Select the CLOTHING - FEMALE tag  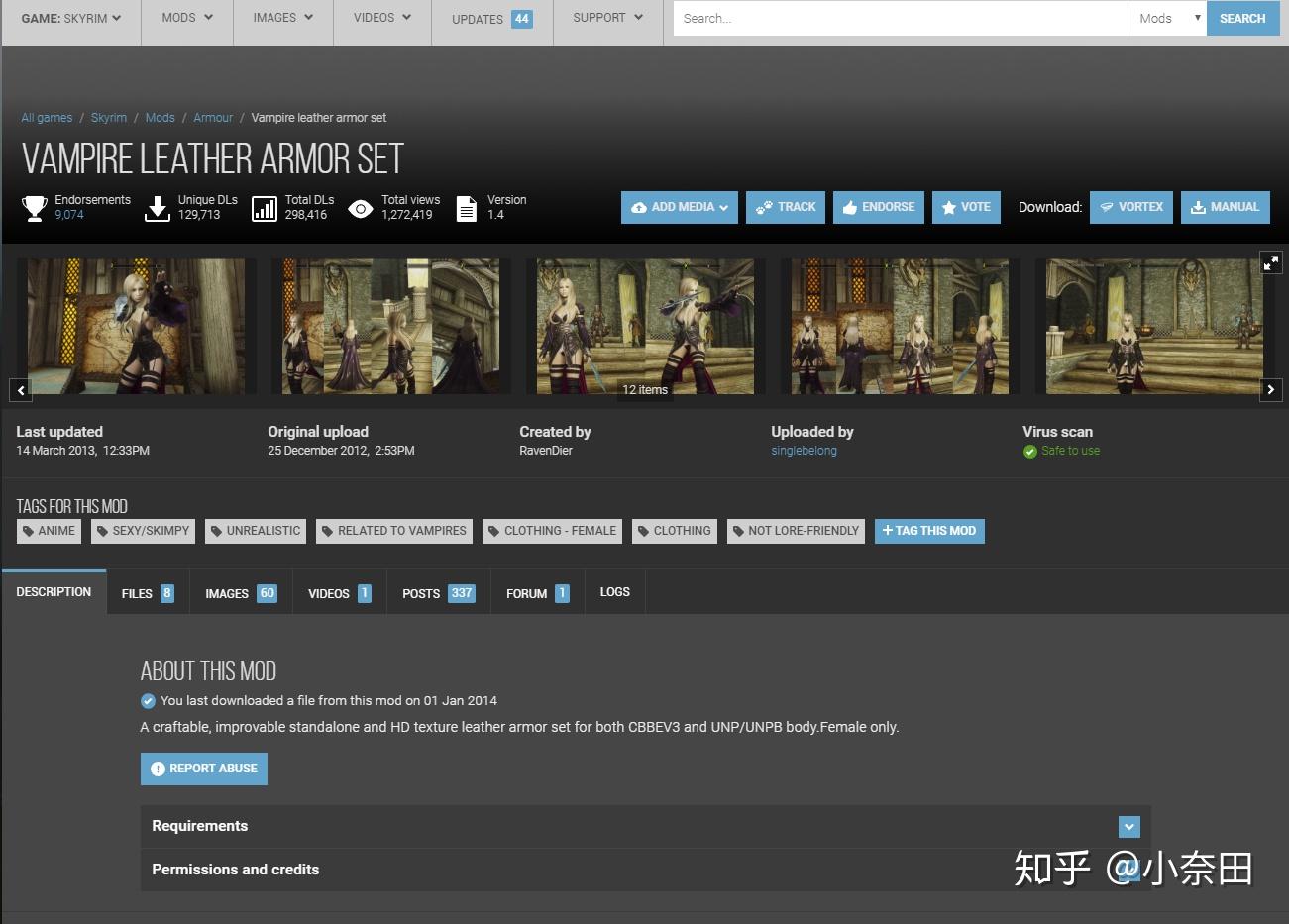(x=553, y=531)
